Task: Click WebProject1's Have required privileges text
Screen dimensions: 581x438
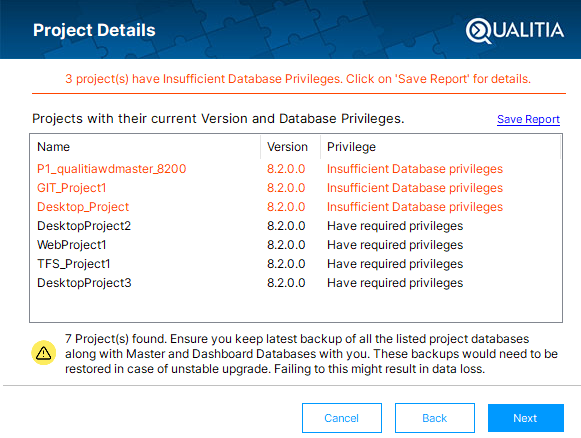Action: 395,245
